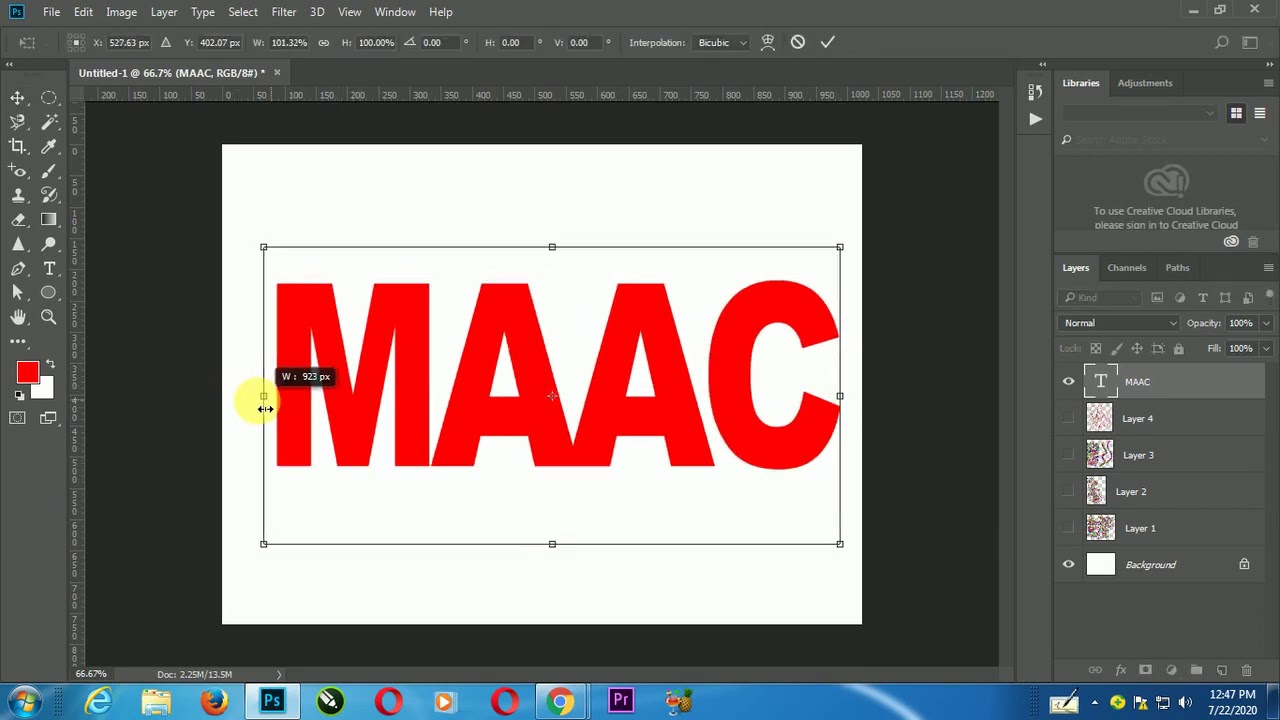Open the Type menu

click(x=203, y=12)
